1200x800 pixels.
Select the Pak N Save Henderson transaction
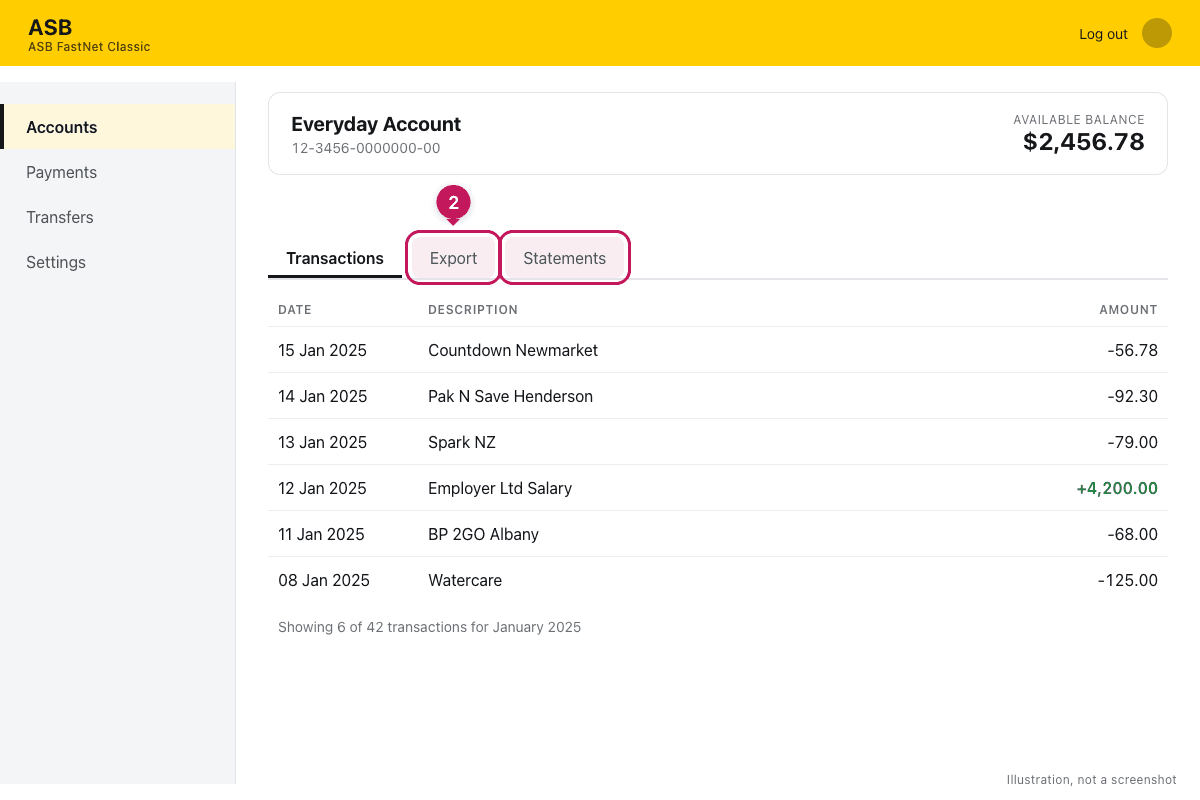(x=718, y=396)
